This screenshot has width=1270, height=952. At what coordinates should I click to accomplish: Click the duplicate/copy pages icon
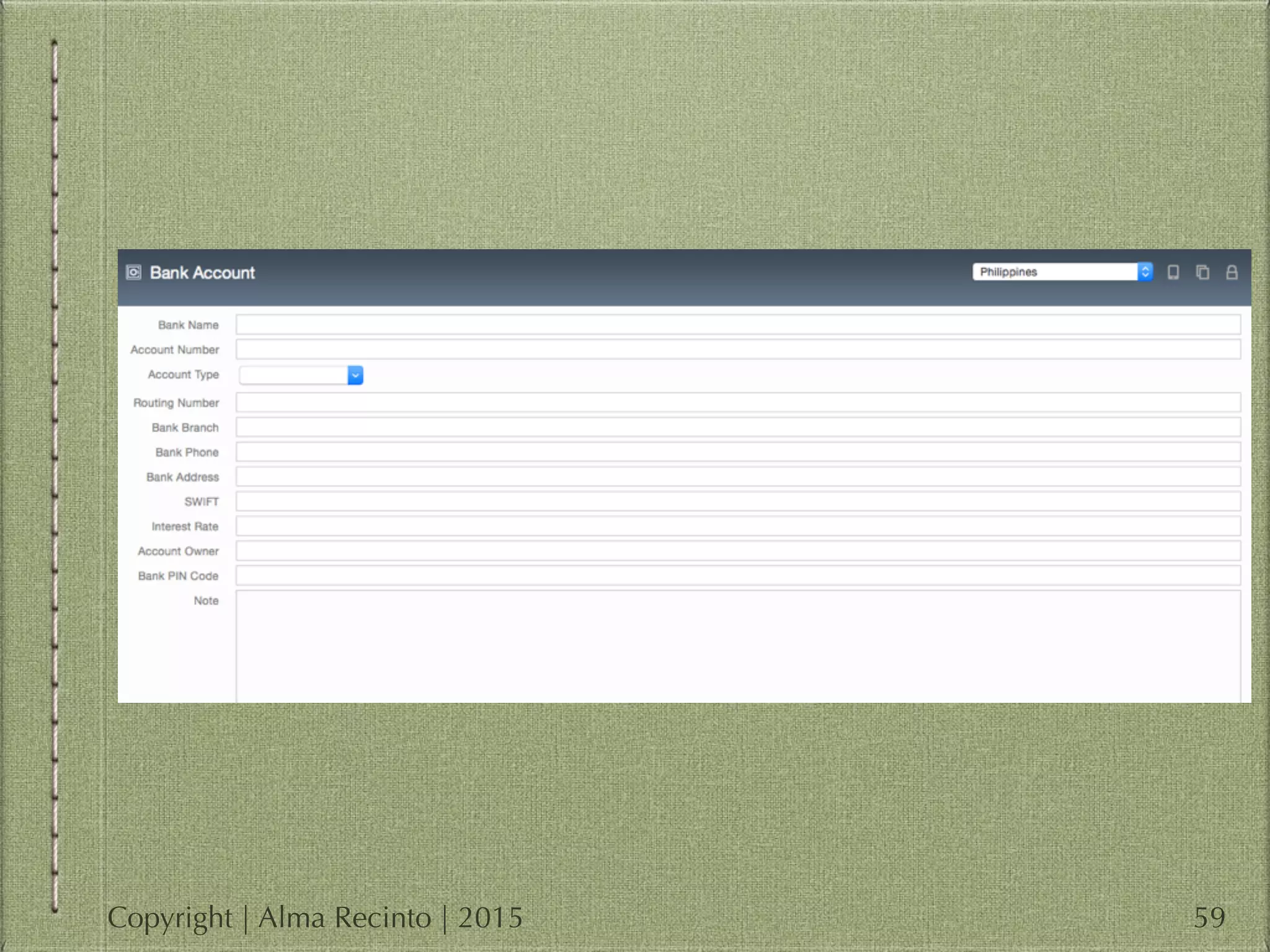pyautogui.click(x=1202, y=272)
